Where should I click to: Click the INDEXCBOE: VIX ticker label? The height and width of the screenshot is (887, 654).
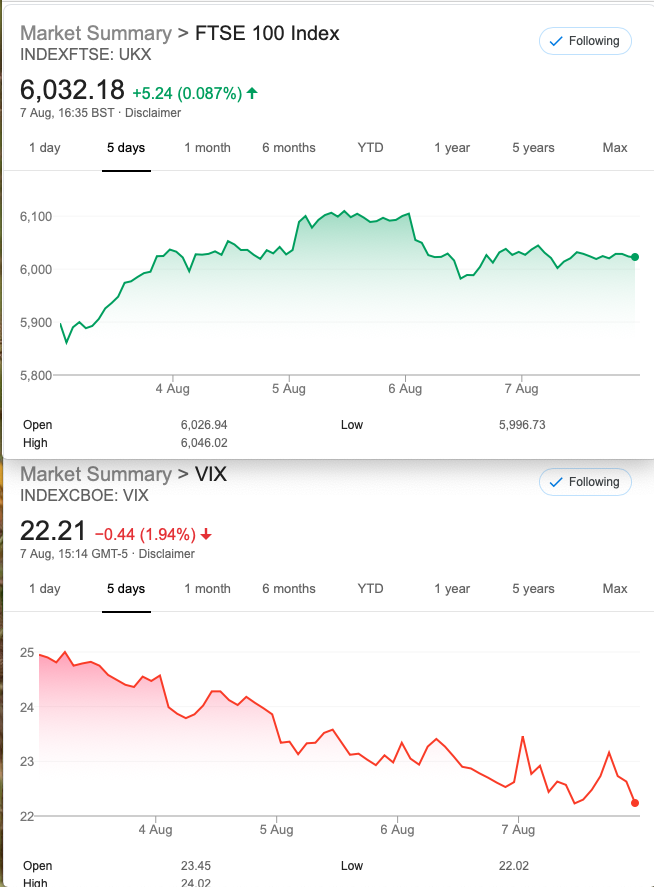click(x=84, y=496)
